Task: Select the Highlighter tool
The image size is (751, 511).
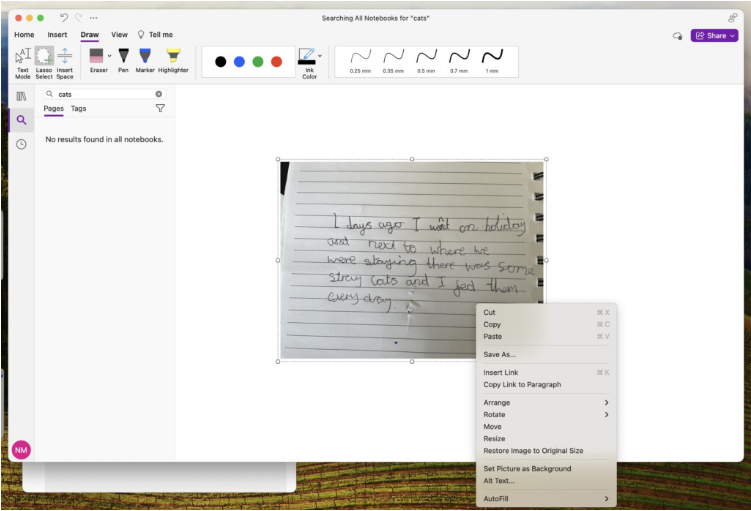Action: click(x=173, y=58)
